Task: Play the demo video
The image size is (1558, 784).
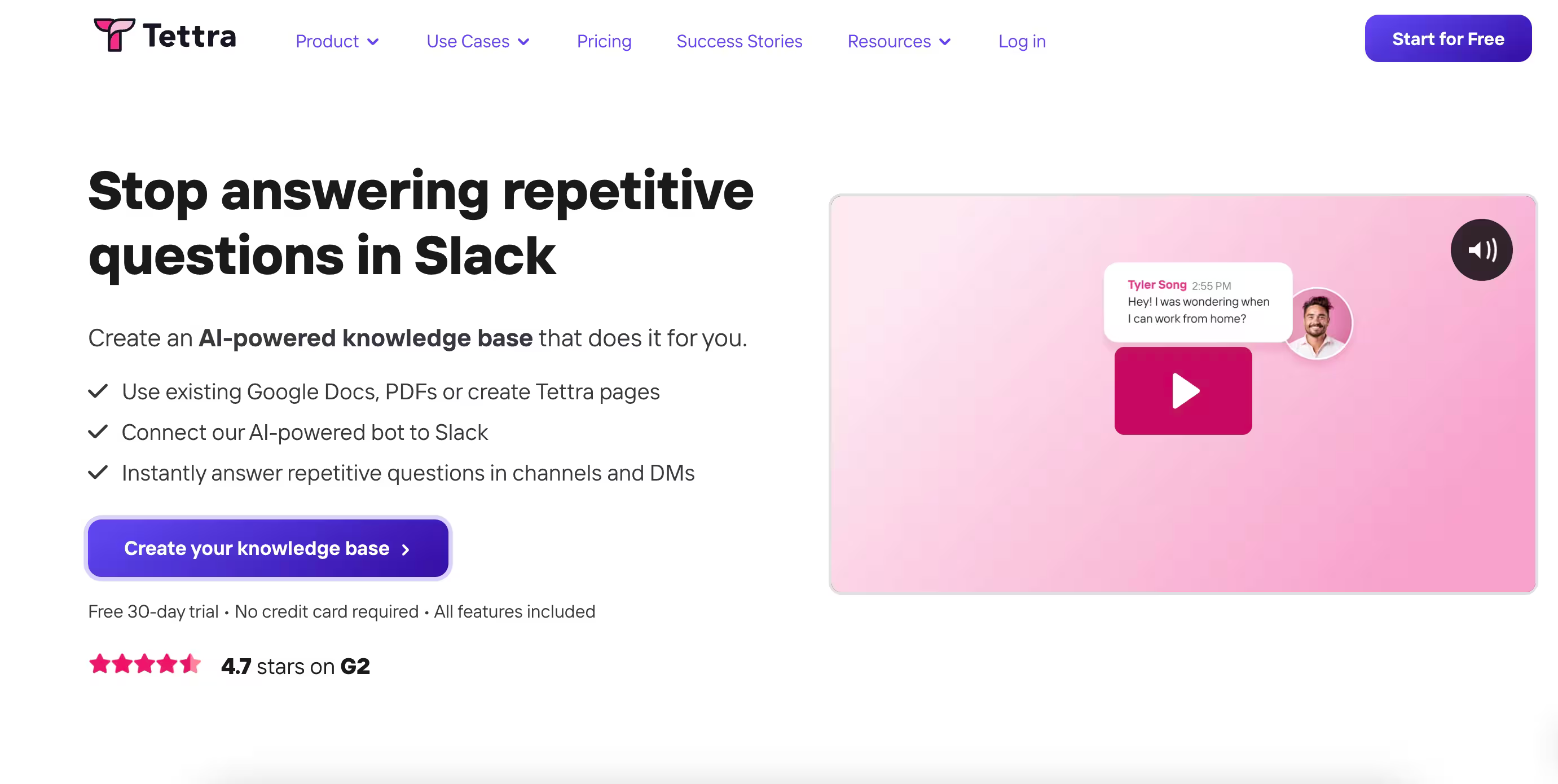Action: pyautogui.click(x=1183, y=391)
